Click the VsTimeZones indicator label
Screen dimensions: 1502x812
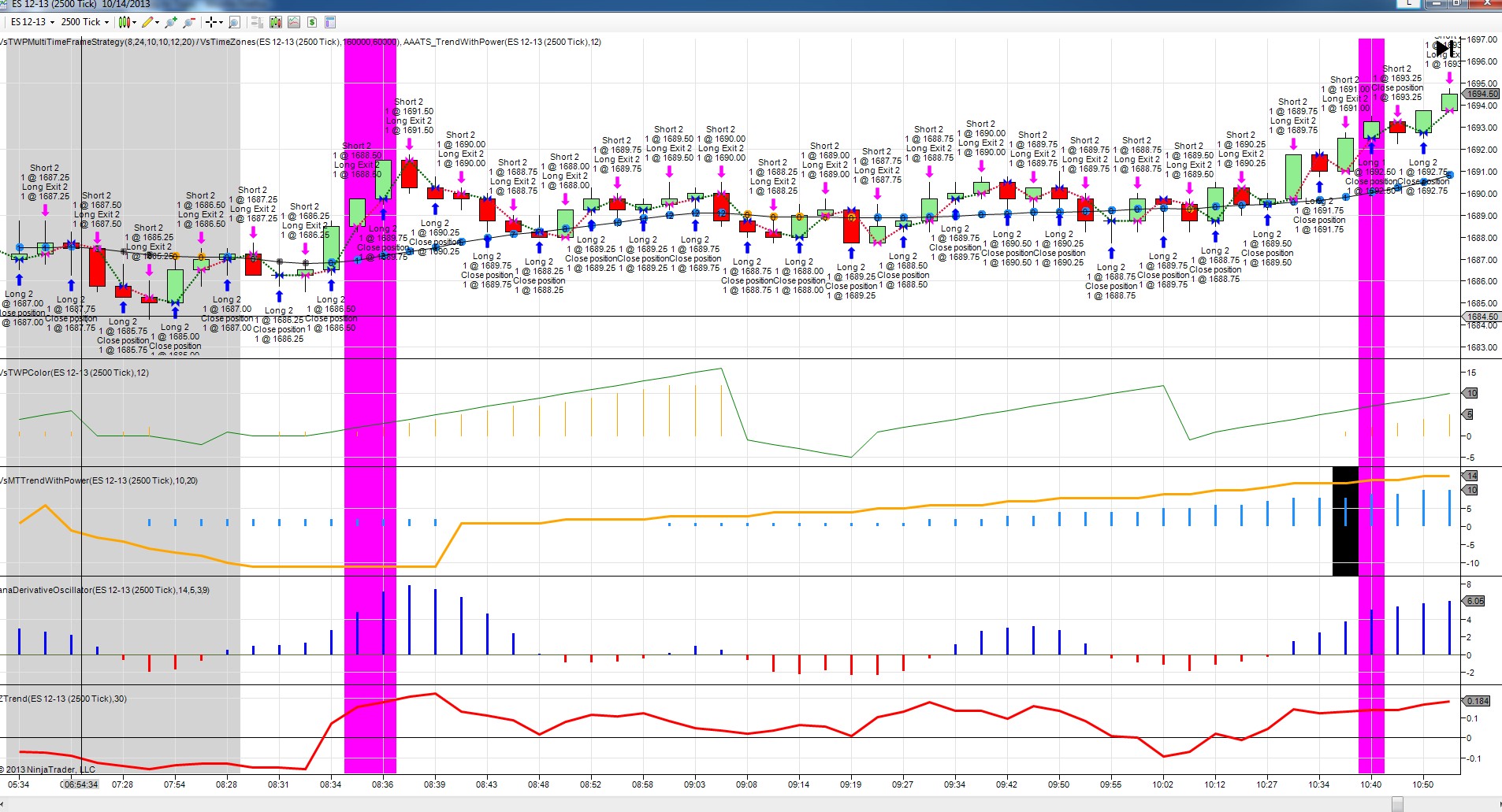[299, 42]
